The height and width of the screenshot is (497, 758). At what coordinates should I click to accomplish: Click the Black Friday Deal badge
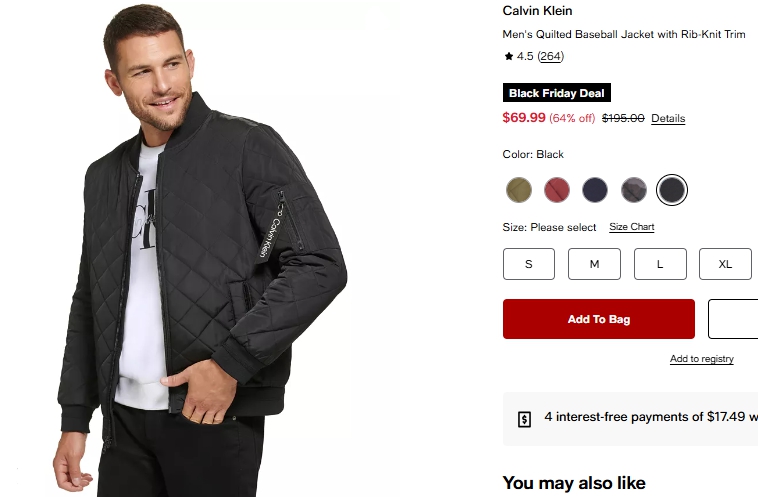pos(557,93)
